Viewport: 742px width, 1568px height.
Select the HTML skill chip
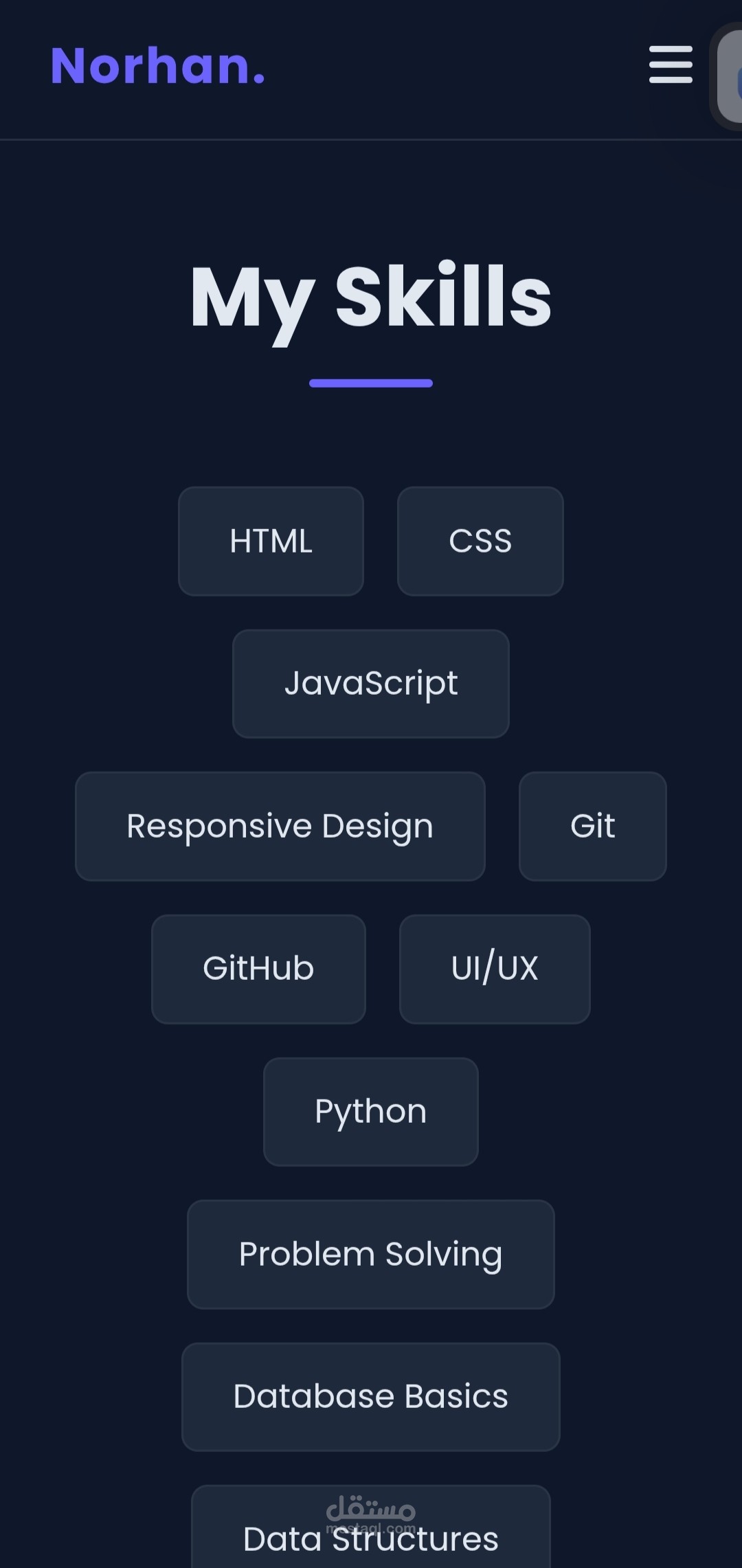coord(271,541)
